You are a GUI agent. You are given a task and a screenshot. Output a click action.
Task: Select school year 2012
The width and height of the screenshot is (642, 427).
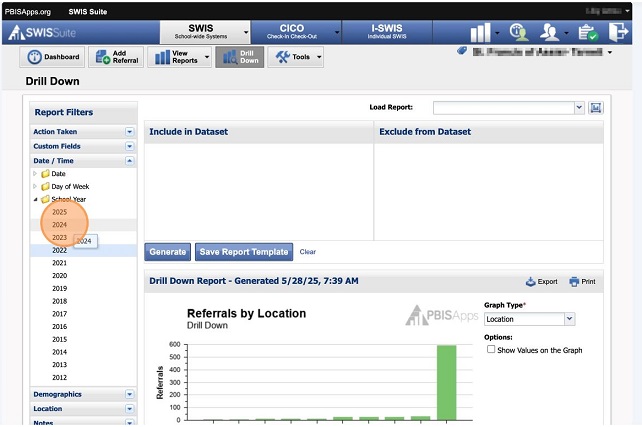pyautogui.click(x=59, y=377)
